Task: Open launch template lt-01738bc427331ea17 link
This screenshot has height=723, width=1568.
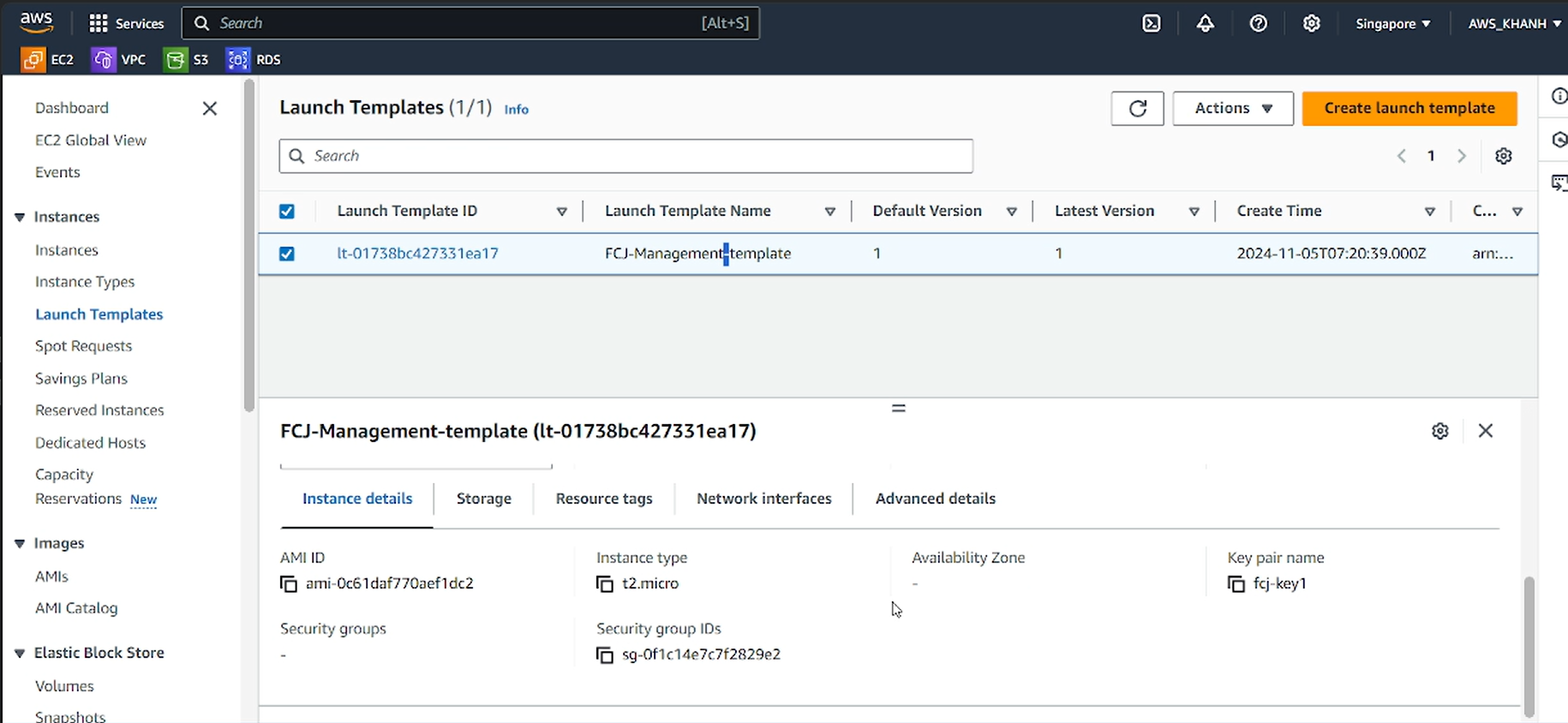Action: 417,254
